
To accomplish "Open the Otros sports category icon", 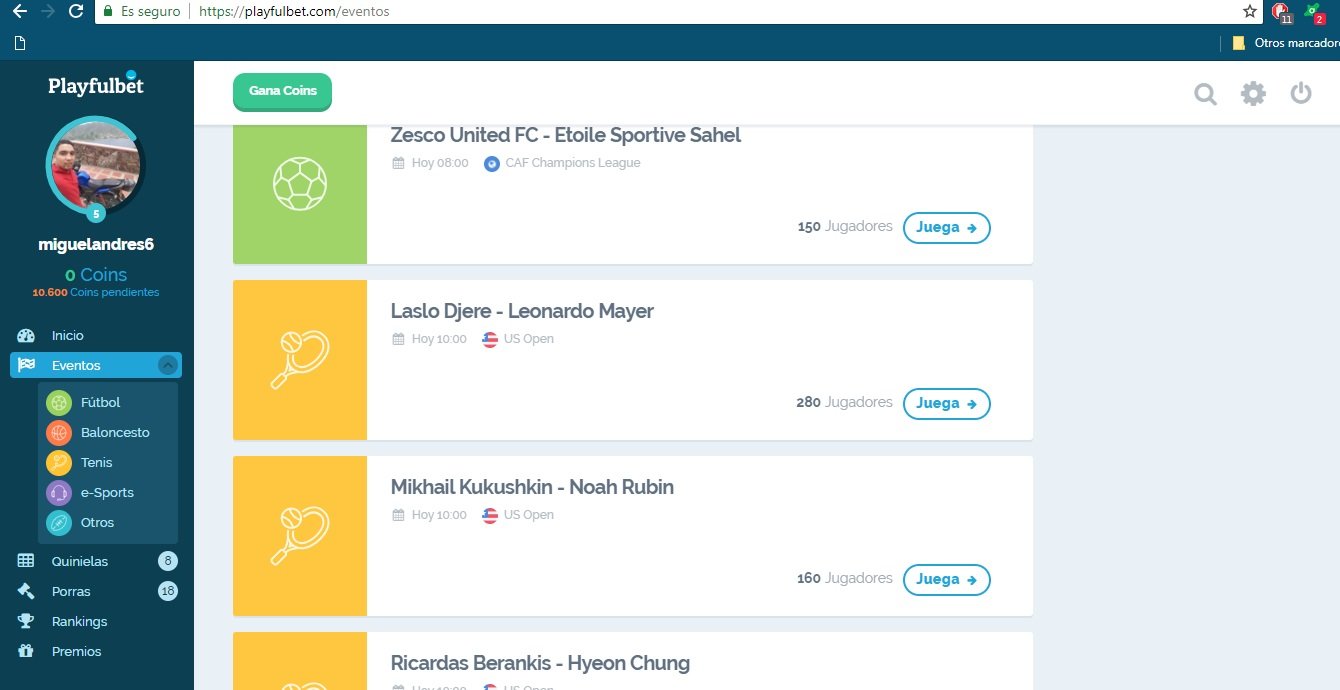I will click(x=59, y=522).
